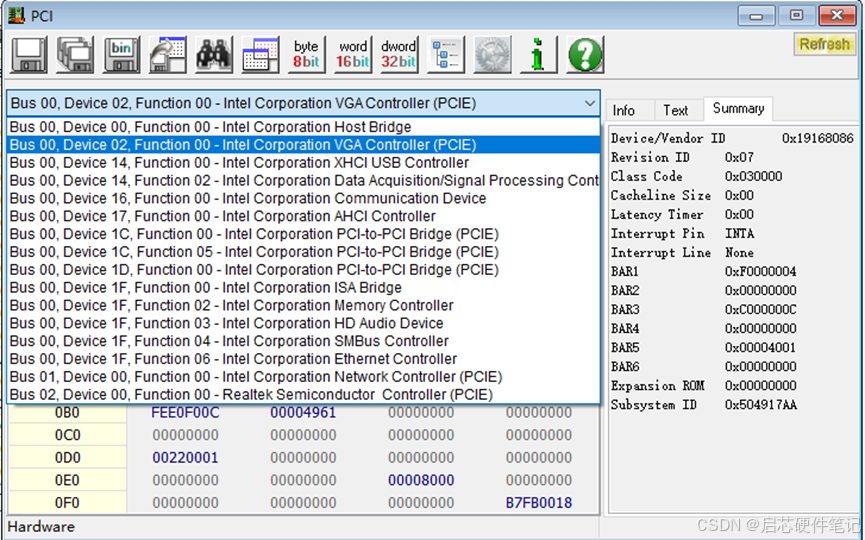Image resolution: width=865 pixels, height=540 pixels.
Task: Click offset row header 0C0
Action: (67, 435)
